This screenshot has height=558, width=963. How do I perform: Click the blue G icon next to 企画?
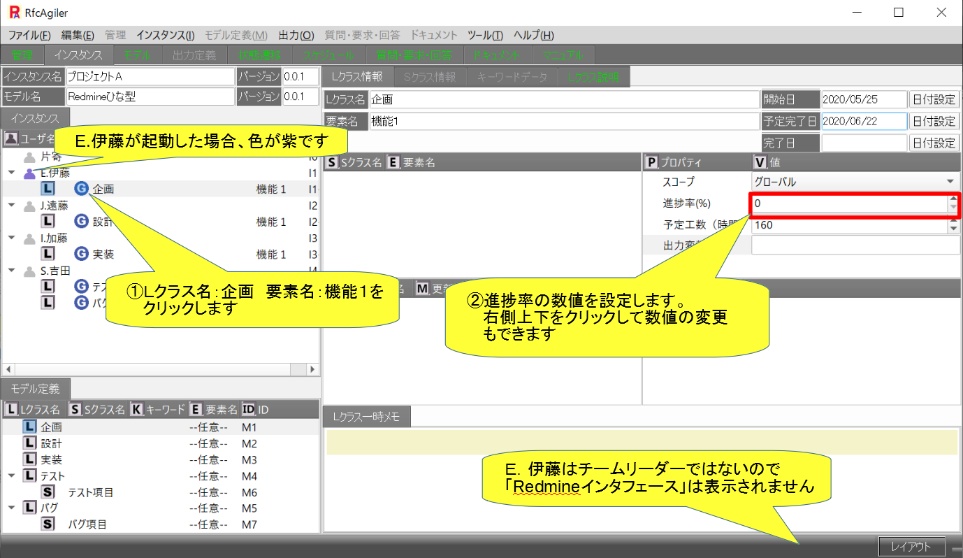pyautogui.click(x=81, y=188)
